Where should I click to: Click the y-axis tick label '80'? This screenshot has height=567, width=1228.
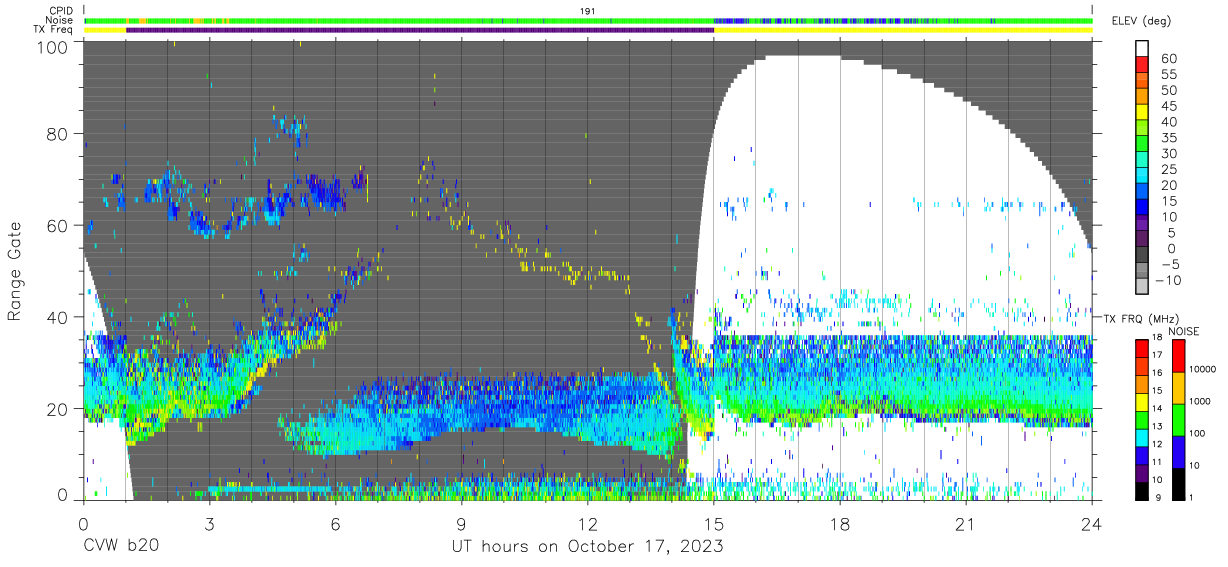pos(59,133)
